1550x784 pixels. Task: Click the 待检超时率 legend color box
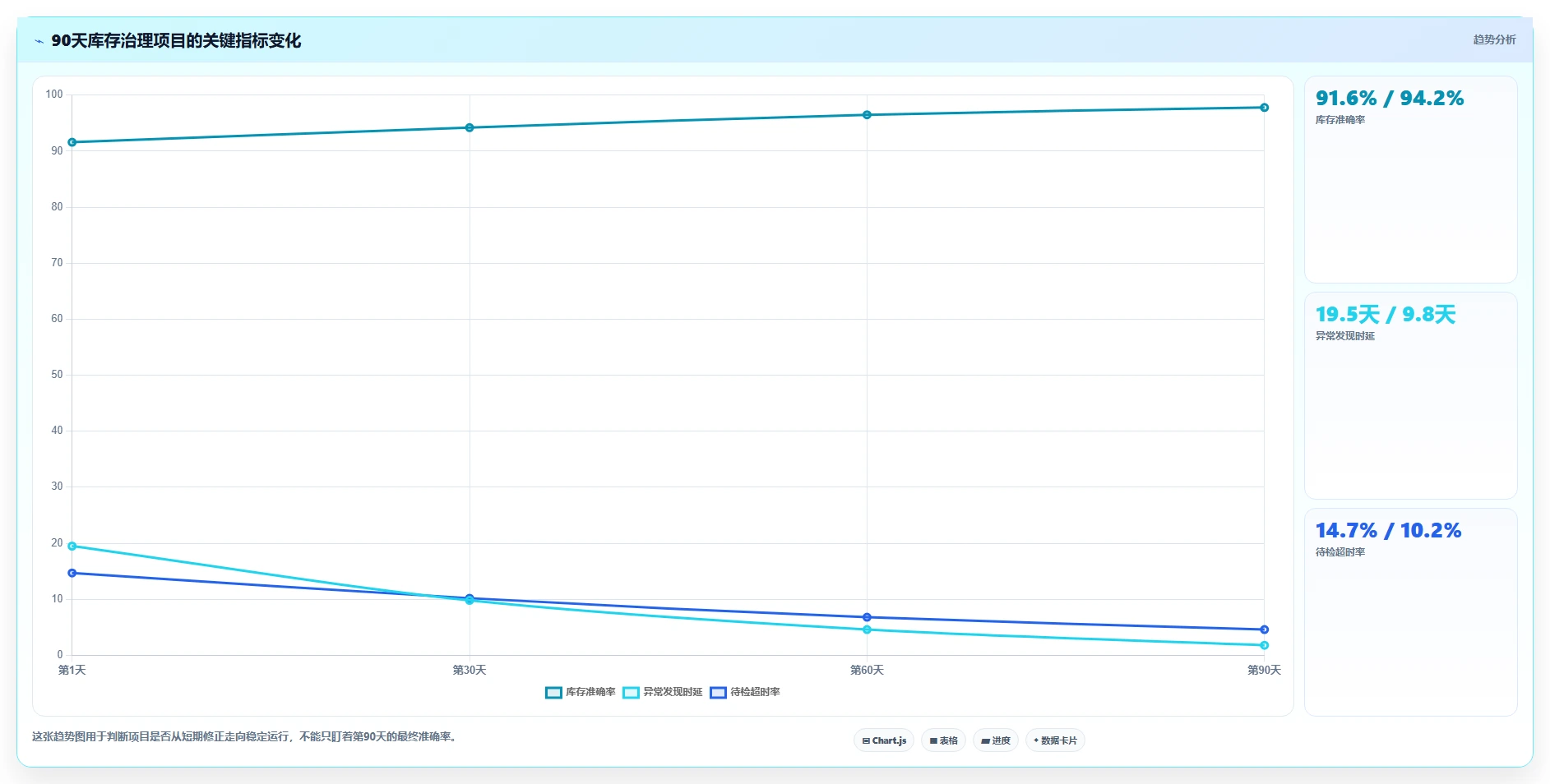pos(718,692)
